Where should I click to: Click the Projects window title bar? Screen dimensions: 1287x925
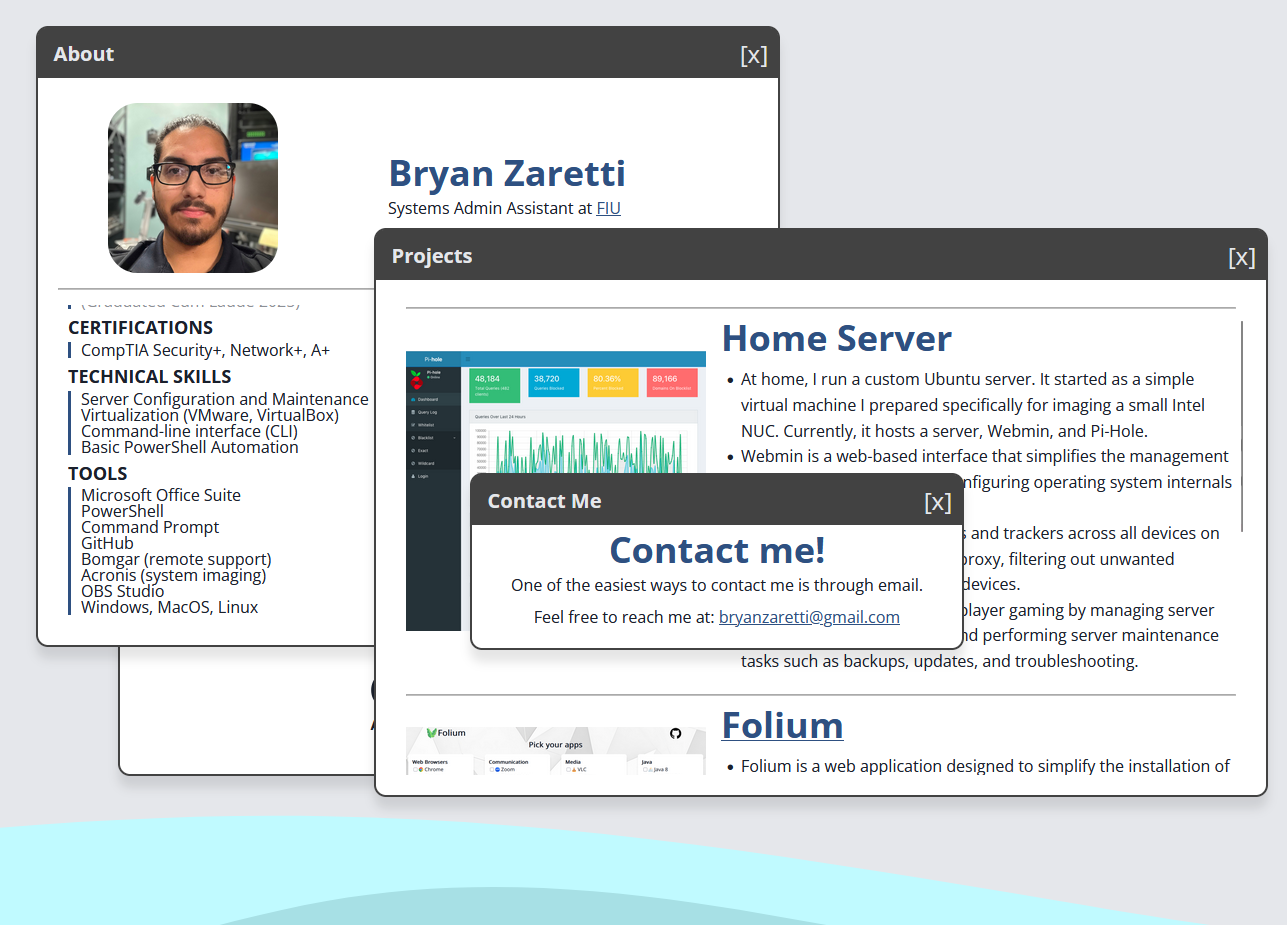(x=821, y=255)
